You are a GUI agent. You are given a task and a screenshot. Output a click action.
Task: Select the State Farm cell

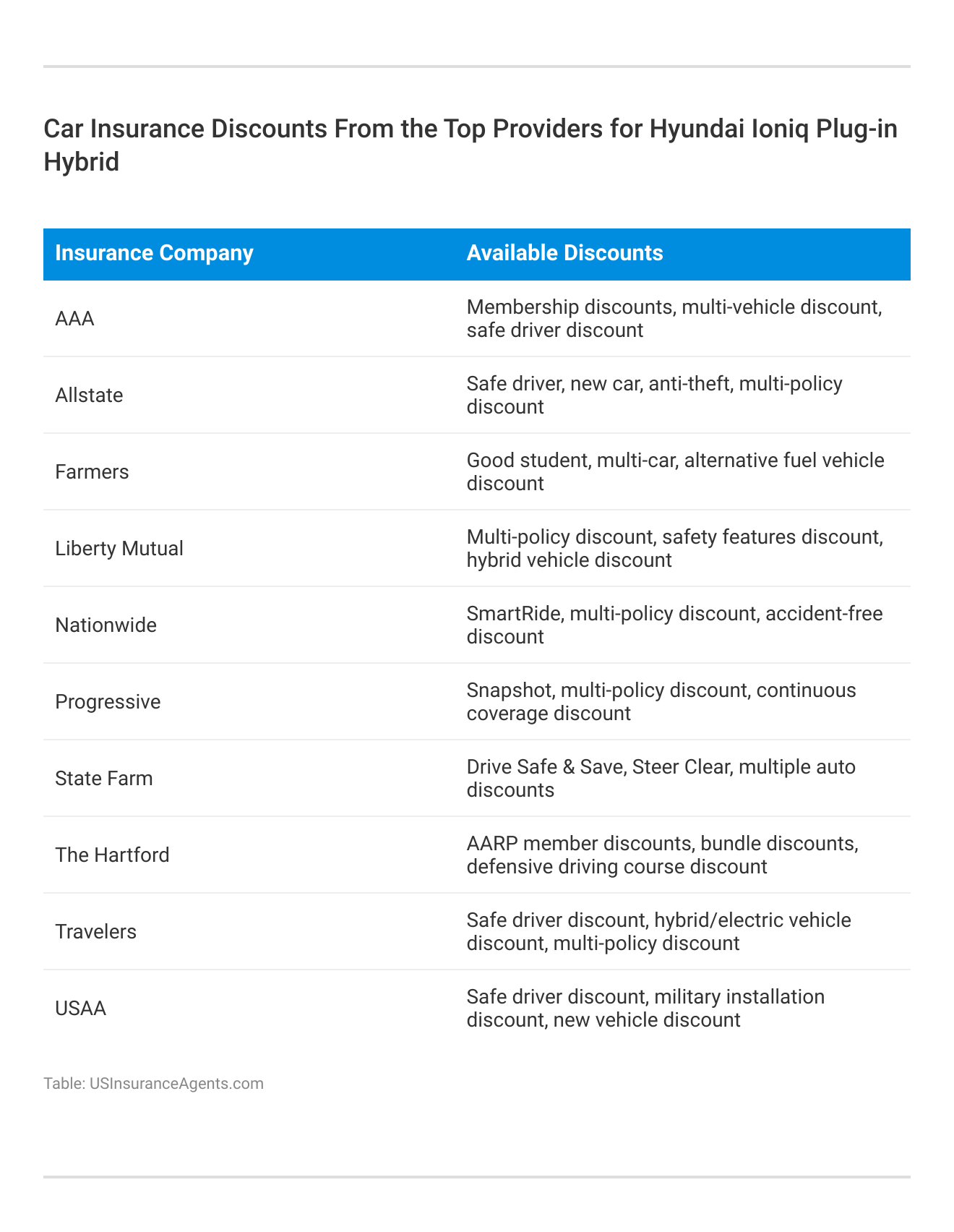(104, 779)
